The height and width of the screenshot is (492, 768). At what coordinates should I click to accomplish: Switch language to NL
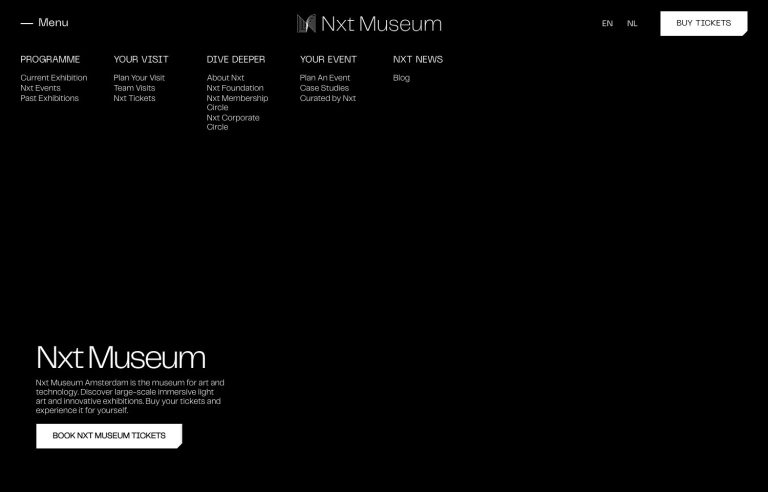(x=632, y=24)
